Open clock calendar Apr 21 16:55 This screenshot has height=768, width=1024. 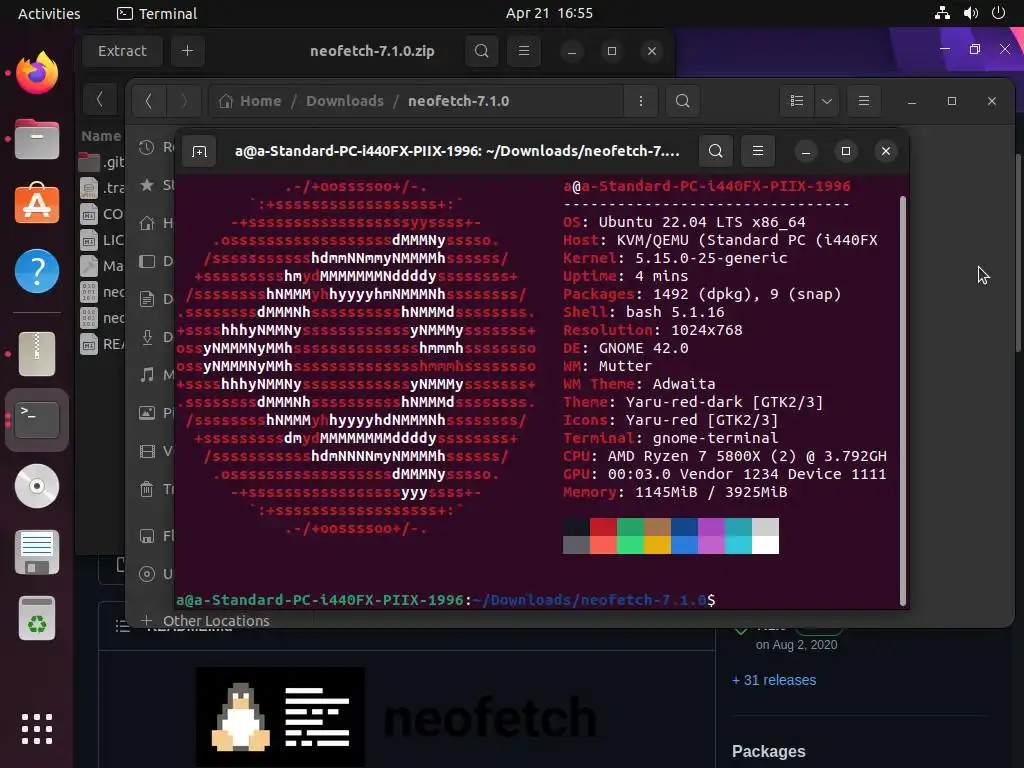pyautogui.click(x=549, y=13)
